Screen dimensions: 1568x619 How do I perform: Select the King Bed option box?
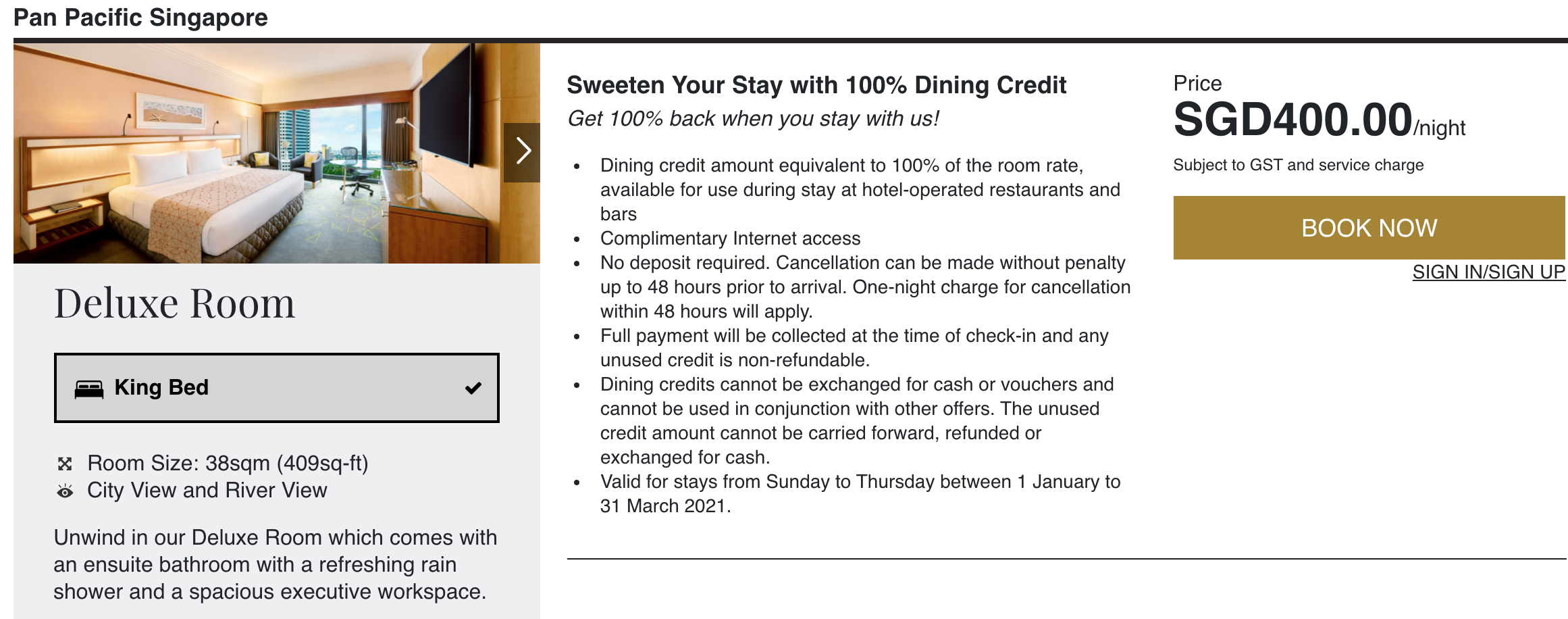coord(277,388)
